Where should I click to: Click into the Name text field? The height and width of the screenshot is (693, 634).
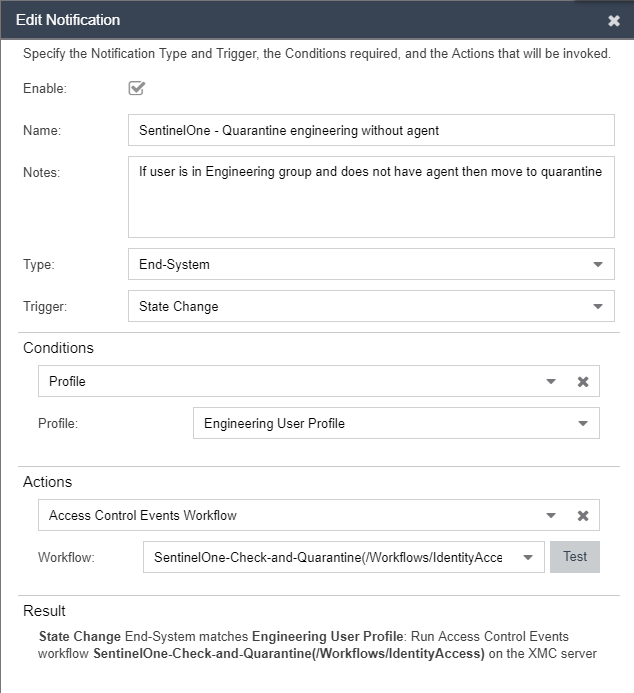pos(370,130)
